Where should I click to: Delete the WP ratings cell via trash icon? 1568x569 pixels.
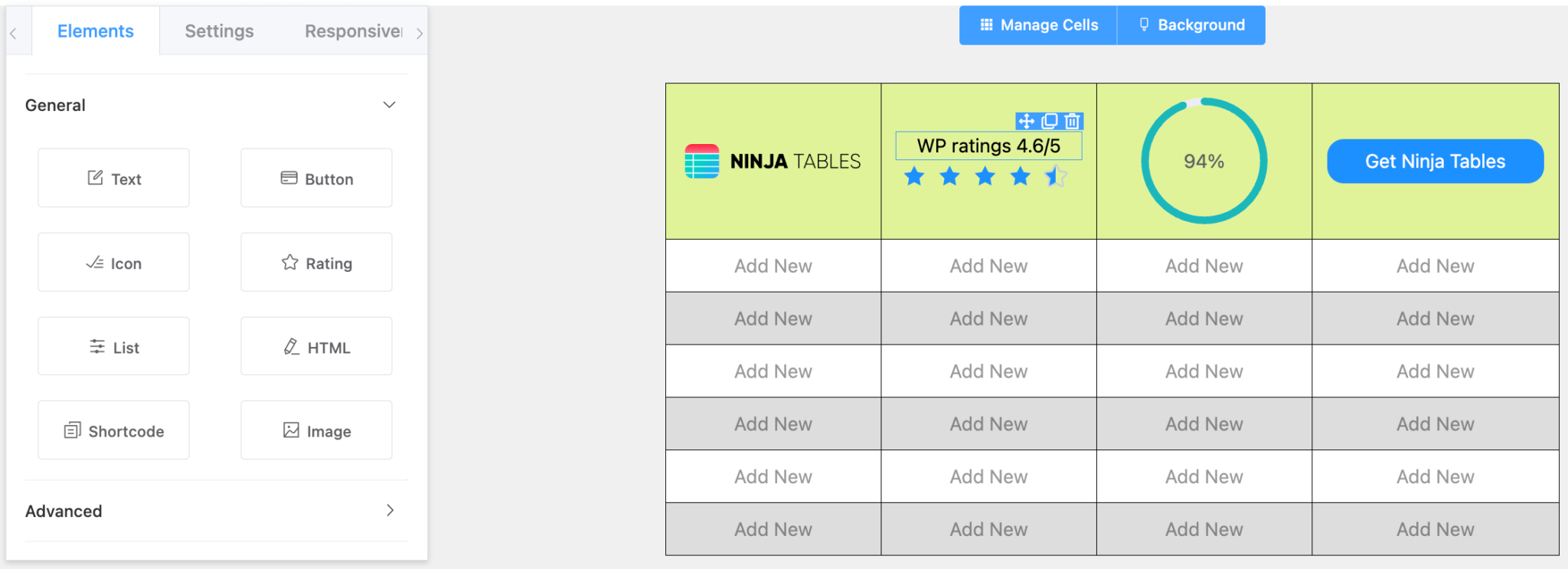click(1073, 121)
